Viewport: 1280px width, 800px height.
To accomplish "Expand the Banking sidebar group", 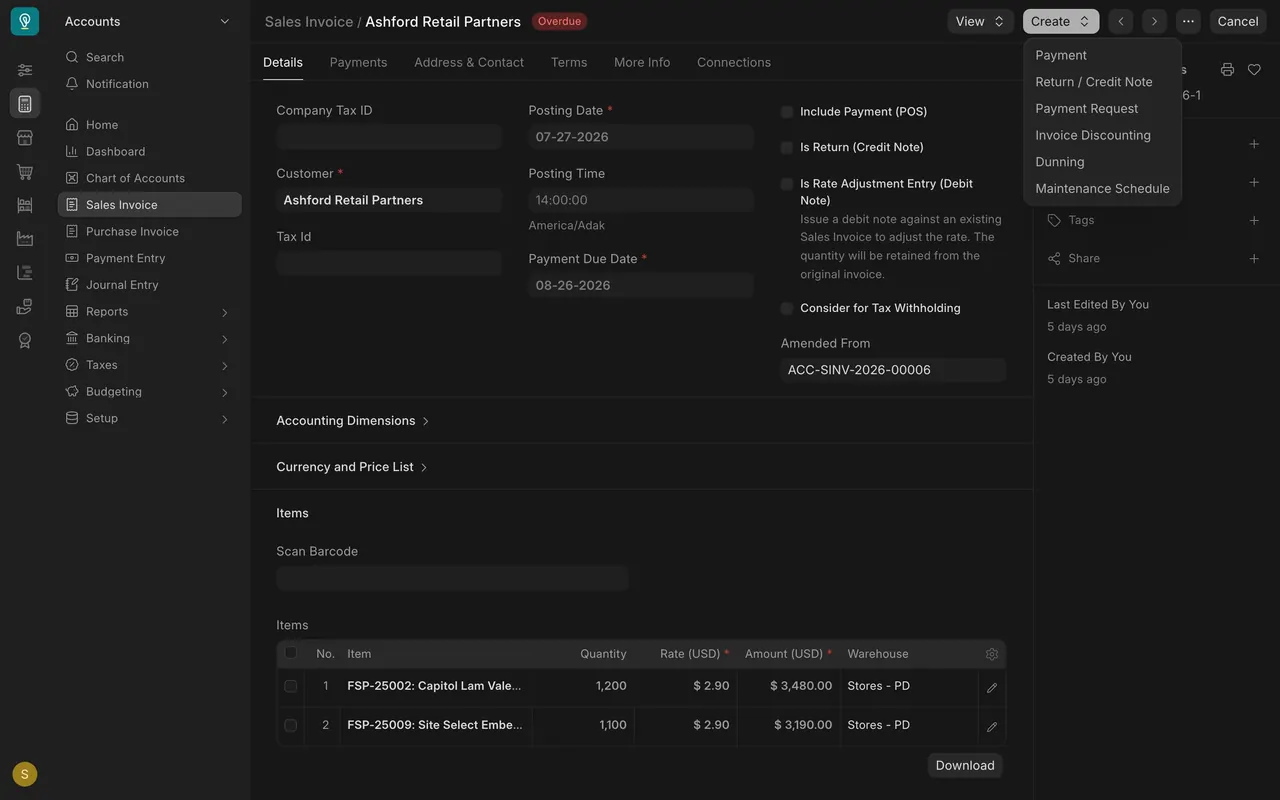I will 149,338.
